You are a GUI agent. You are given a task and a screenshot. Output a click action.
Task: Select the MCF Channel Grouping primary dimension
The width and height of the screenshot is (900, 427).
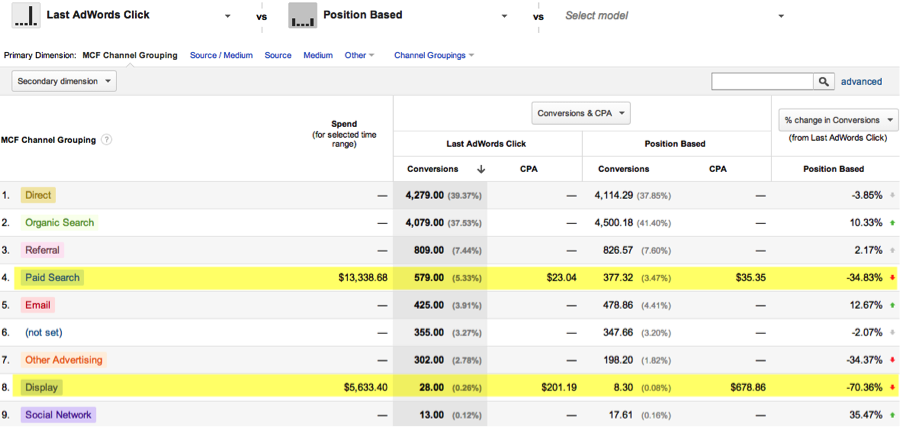pos(130,56)
